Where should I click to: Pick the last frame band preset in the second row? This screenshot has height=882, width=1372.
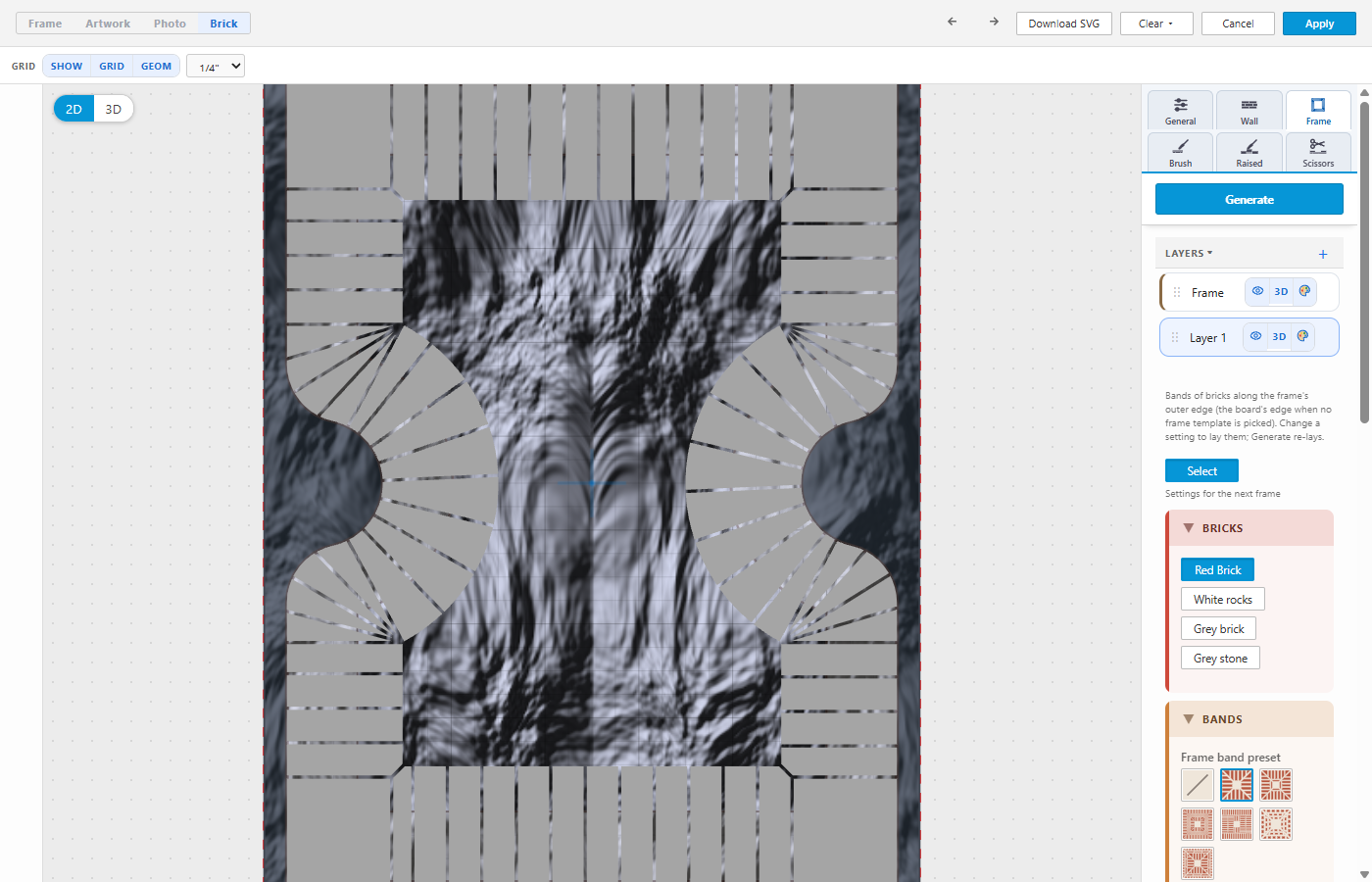click(x=1276, y=824)
